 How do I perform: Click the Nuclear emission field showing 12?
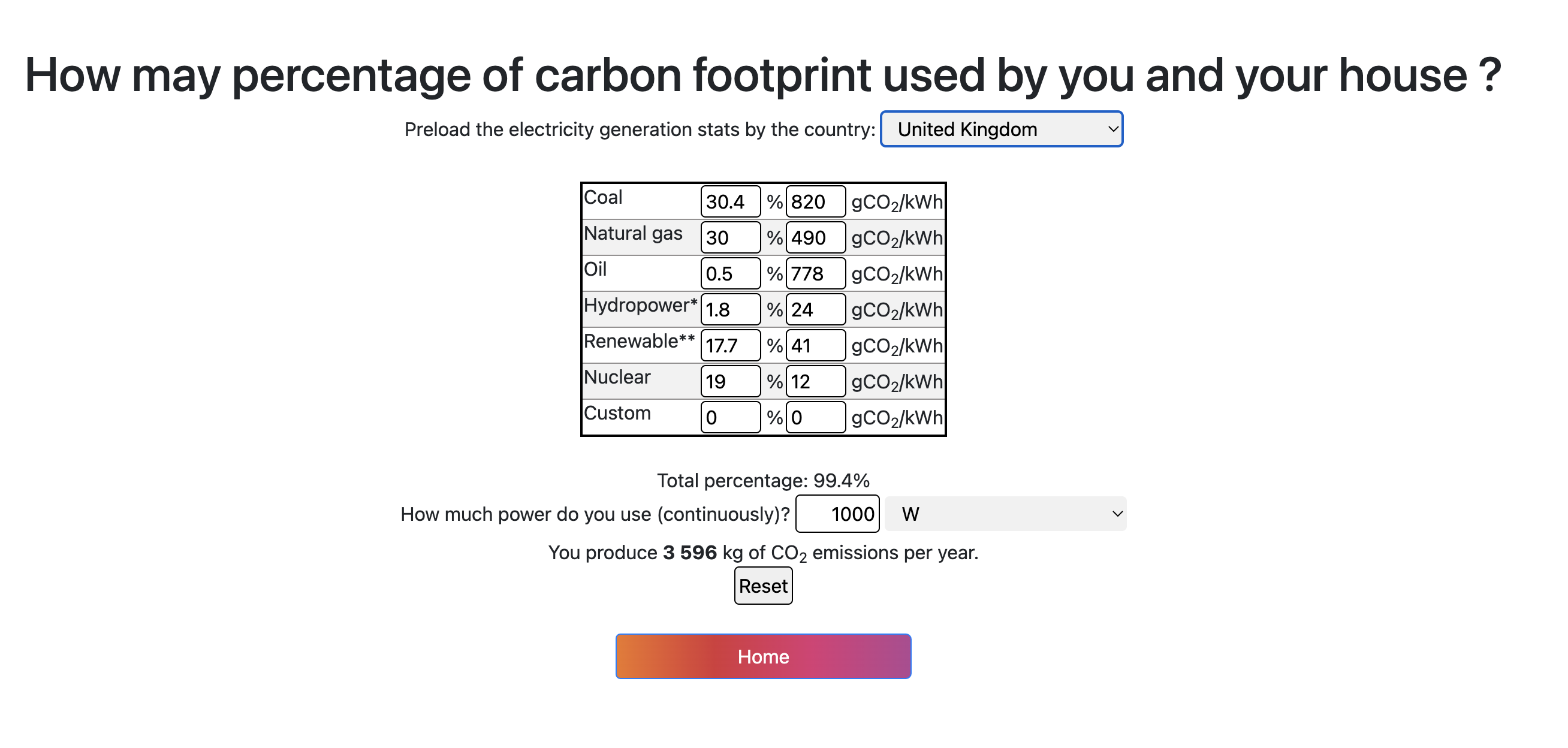tap(815, 381)
